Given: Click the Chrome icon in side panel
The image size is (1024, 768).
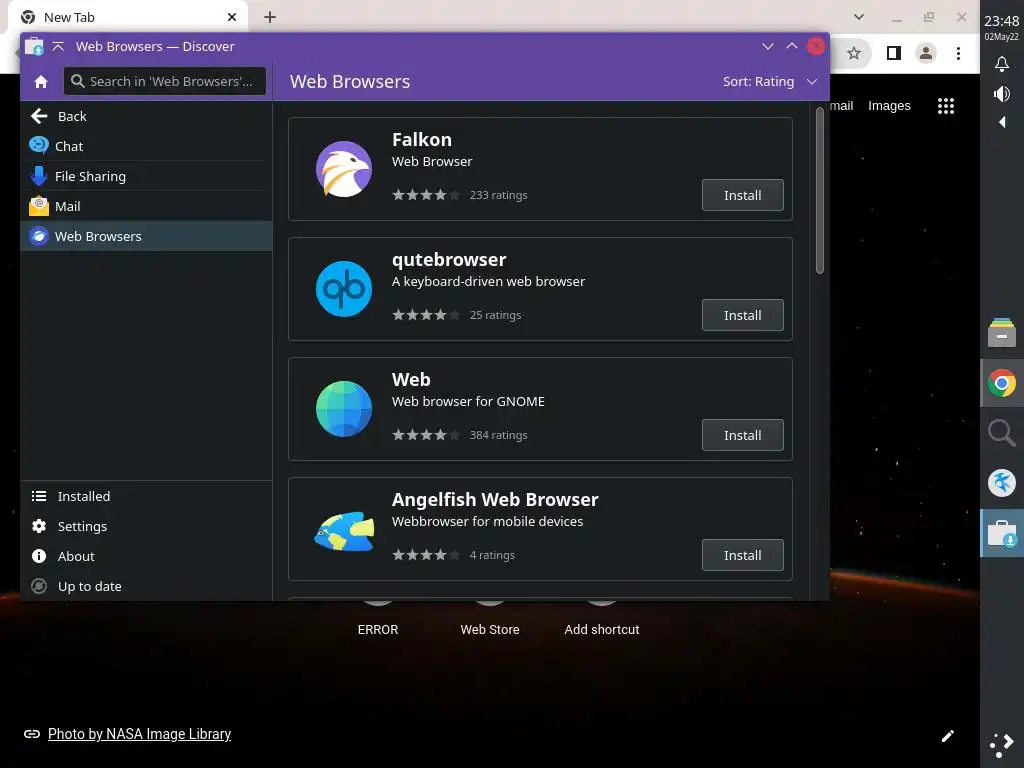Looking at the screenshot, I should coord(1002,383).
